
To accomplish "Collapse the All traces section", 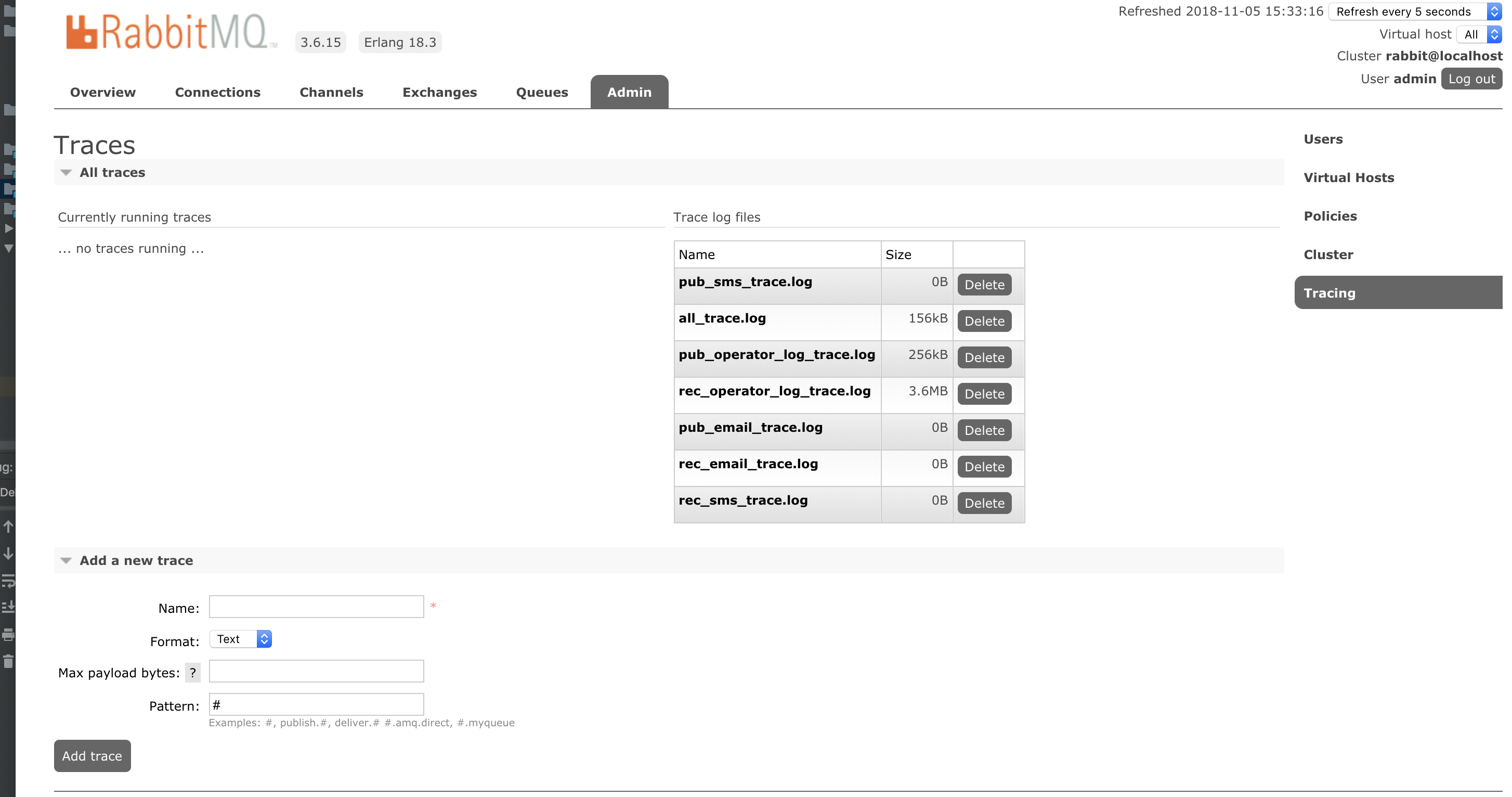I will 67,172.
